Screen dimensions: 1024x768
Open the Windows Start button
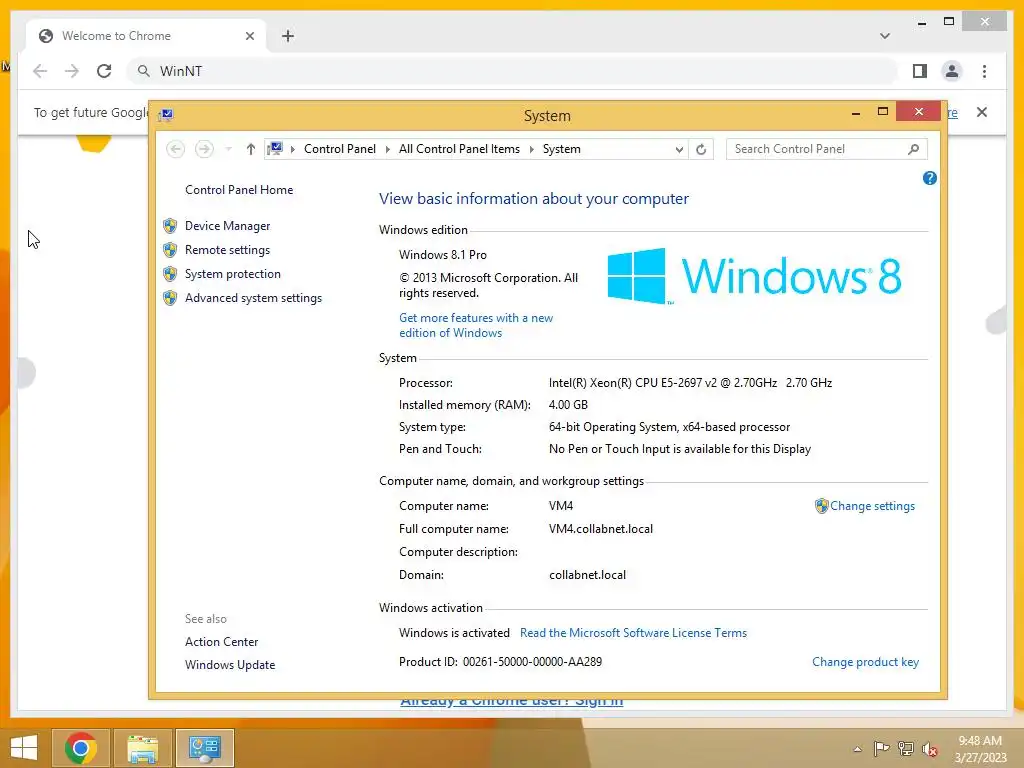click(24, 748)
